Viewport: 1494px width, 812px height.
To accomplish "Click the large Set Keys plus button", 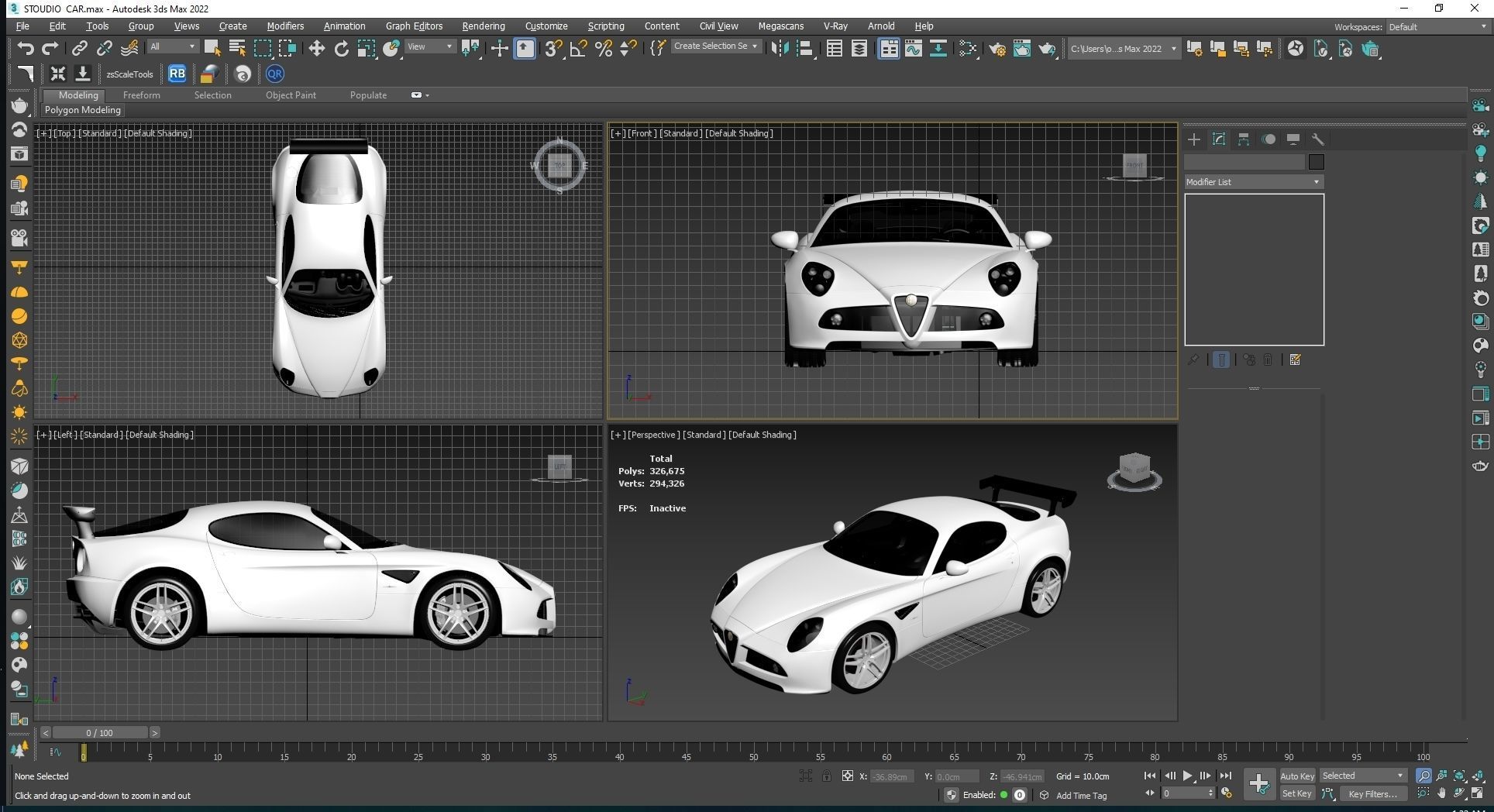I will tap(1259, 784).
